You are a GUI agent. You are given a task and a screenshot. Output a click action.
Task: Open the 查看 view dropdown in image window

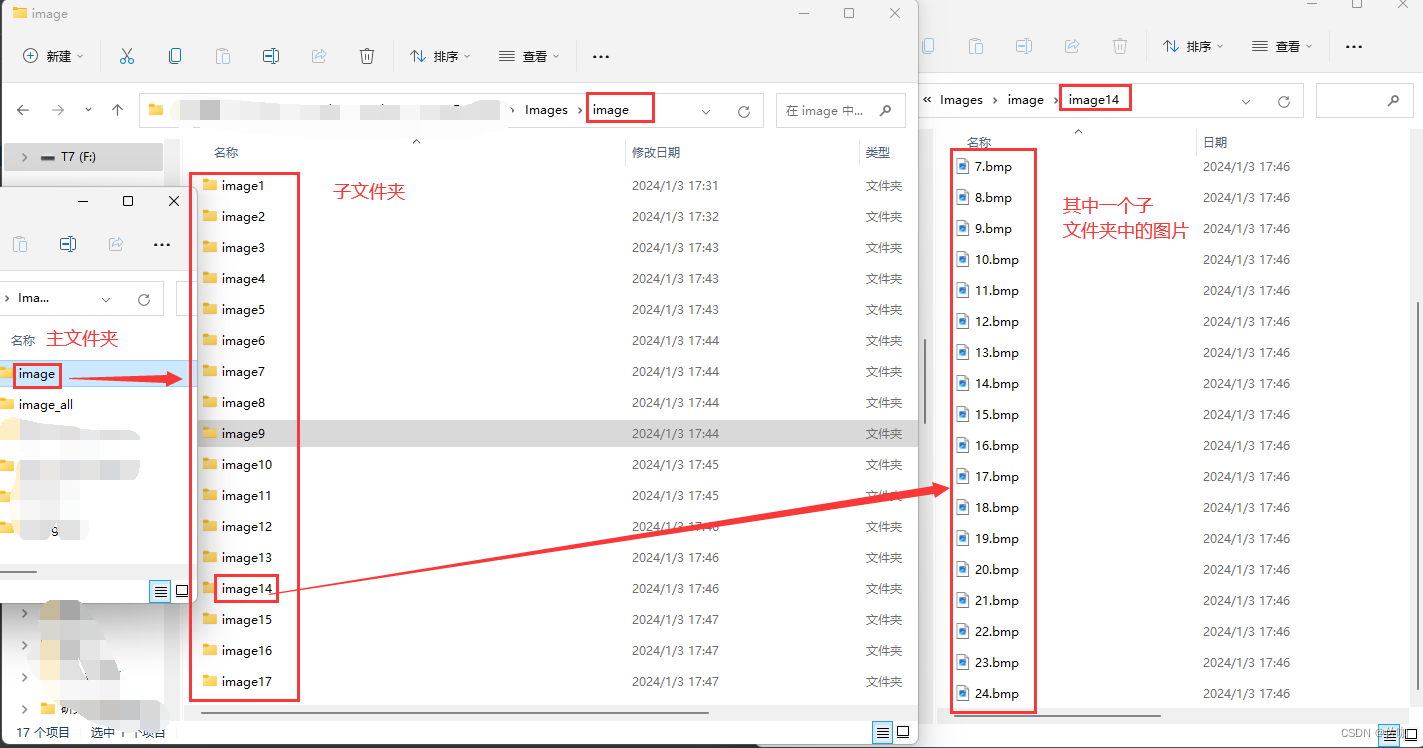[x=529, y=56]
